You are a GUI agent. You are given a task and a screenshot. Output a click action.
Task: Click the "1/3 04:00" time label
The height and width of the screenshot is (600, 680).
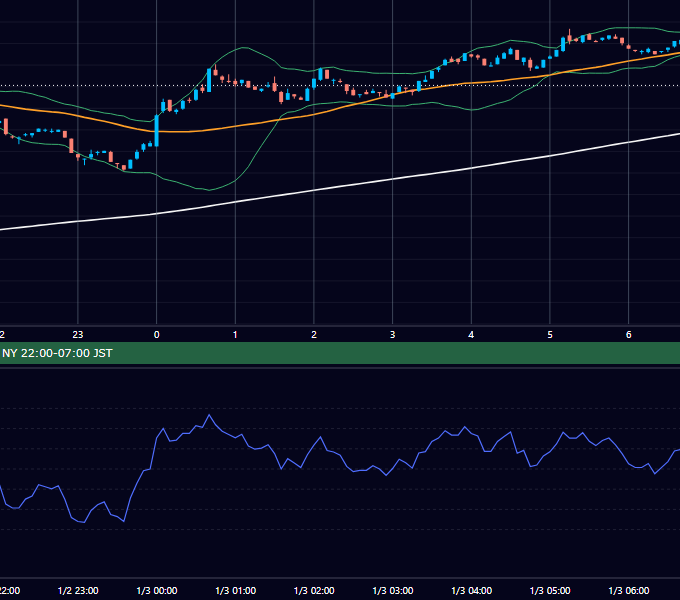471,590
